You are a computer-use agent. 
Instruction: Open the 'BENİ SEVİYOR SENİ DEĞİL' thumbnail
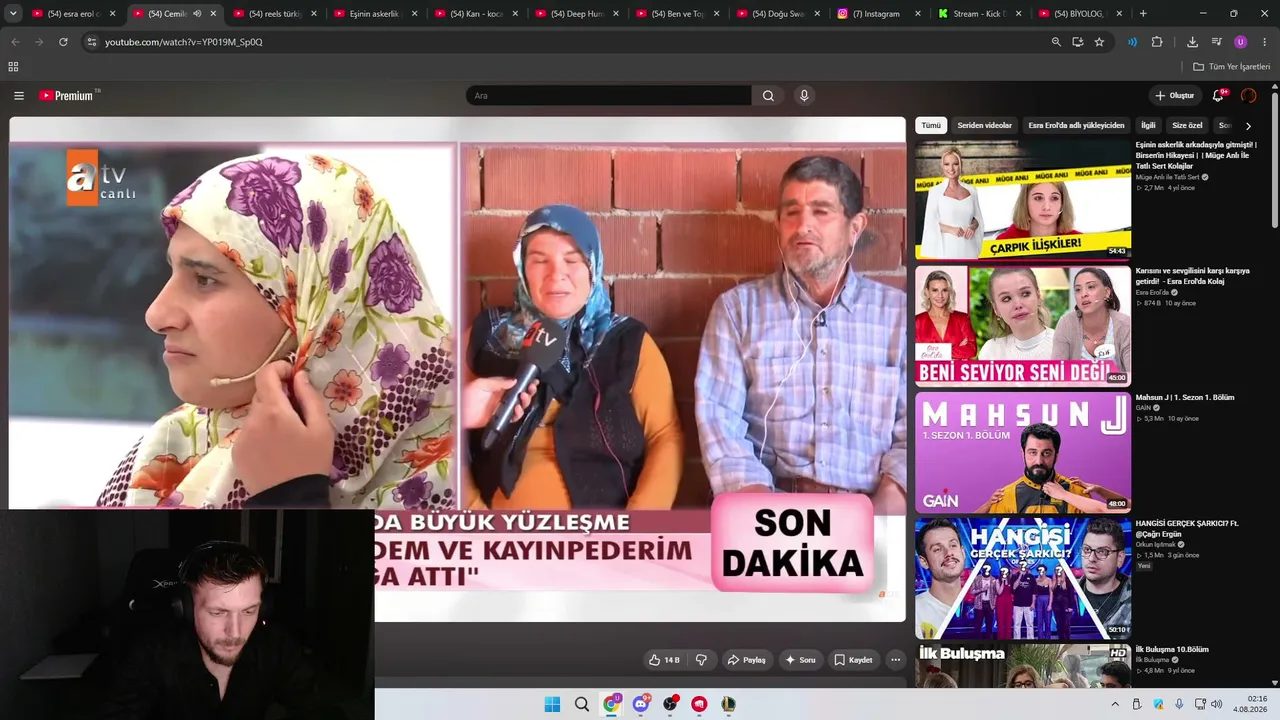point(1023,326)
